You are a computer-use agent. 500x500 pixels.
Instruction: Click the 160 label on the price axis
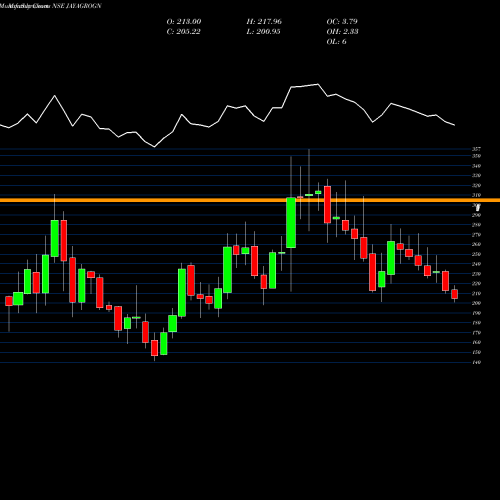[476, 342]
